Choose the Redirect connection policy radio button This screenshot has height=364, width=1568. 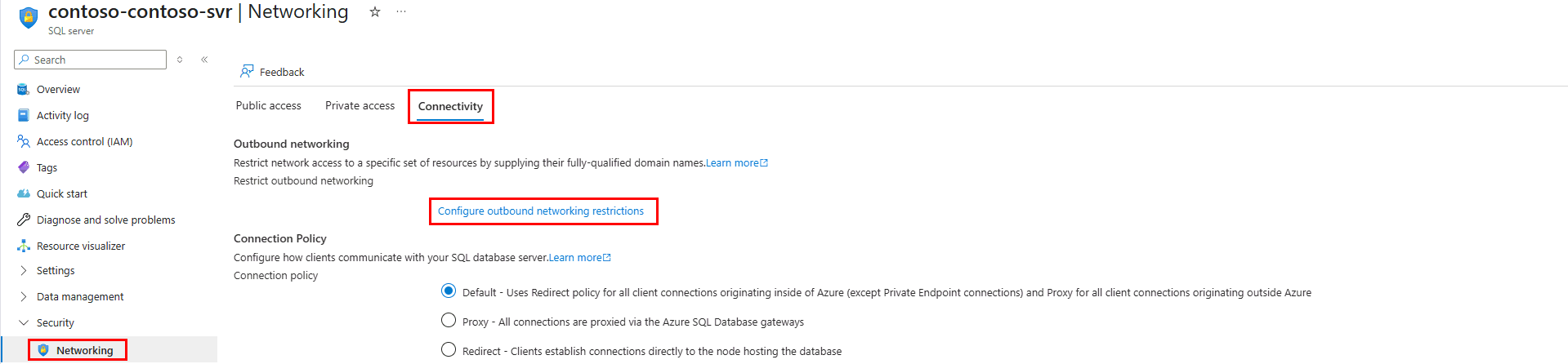(449, 350)
